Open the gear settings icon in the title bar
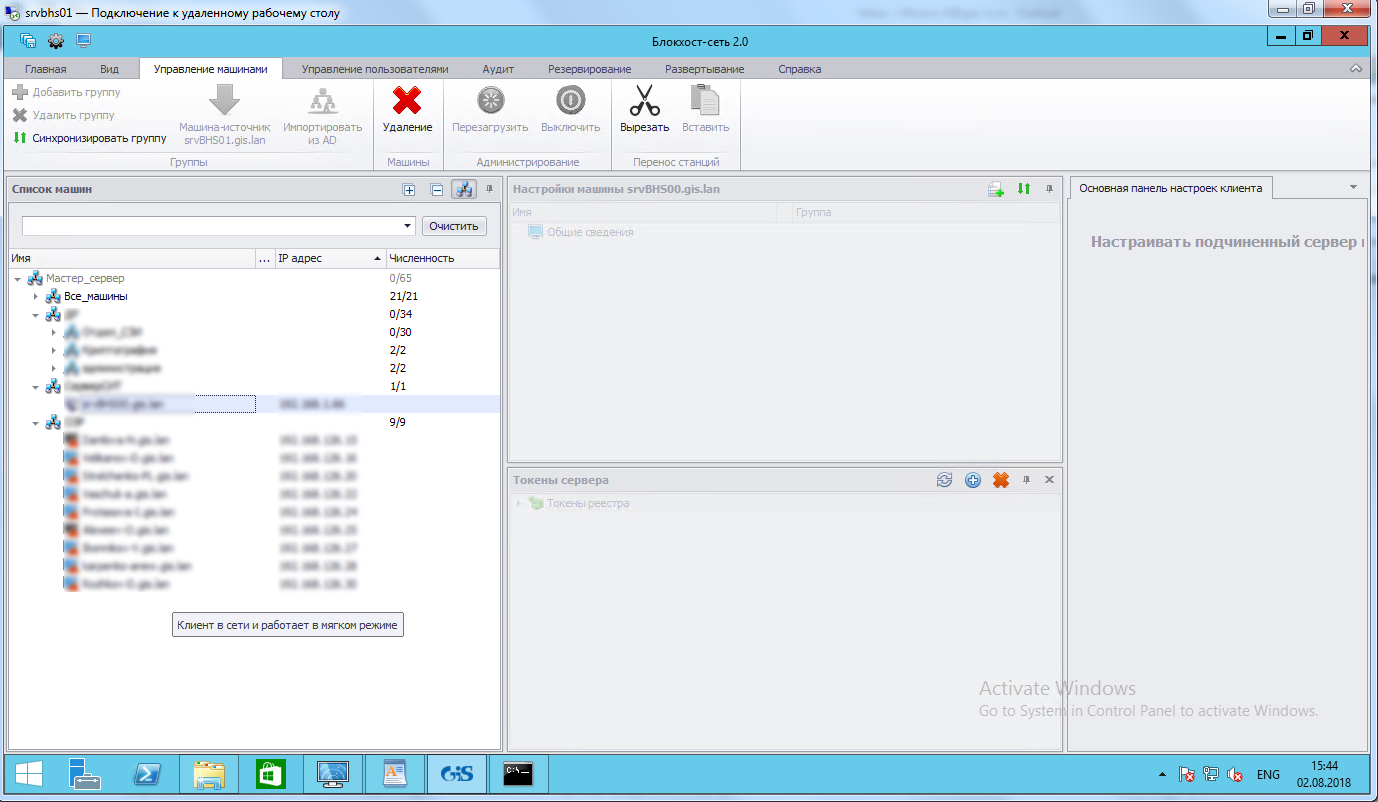The image size is (1378, 802). (x=56, y=41)
